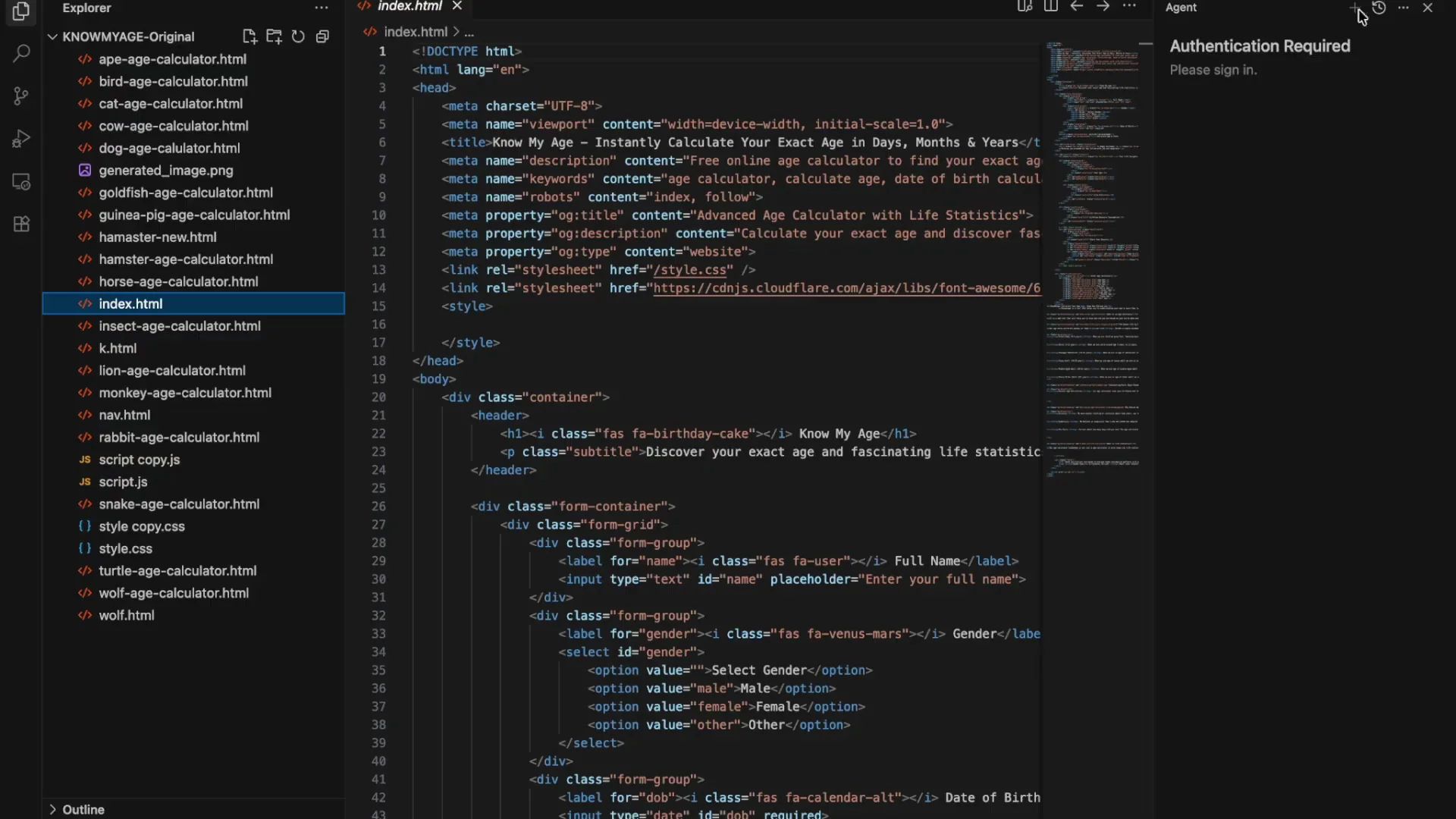Open the Source Control icon

(21, 96)
